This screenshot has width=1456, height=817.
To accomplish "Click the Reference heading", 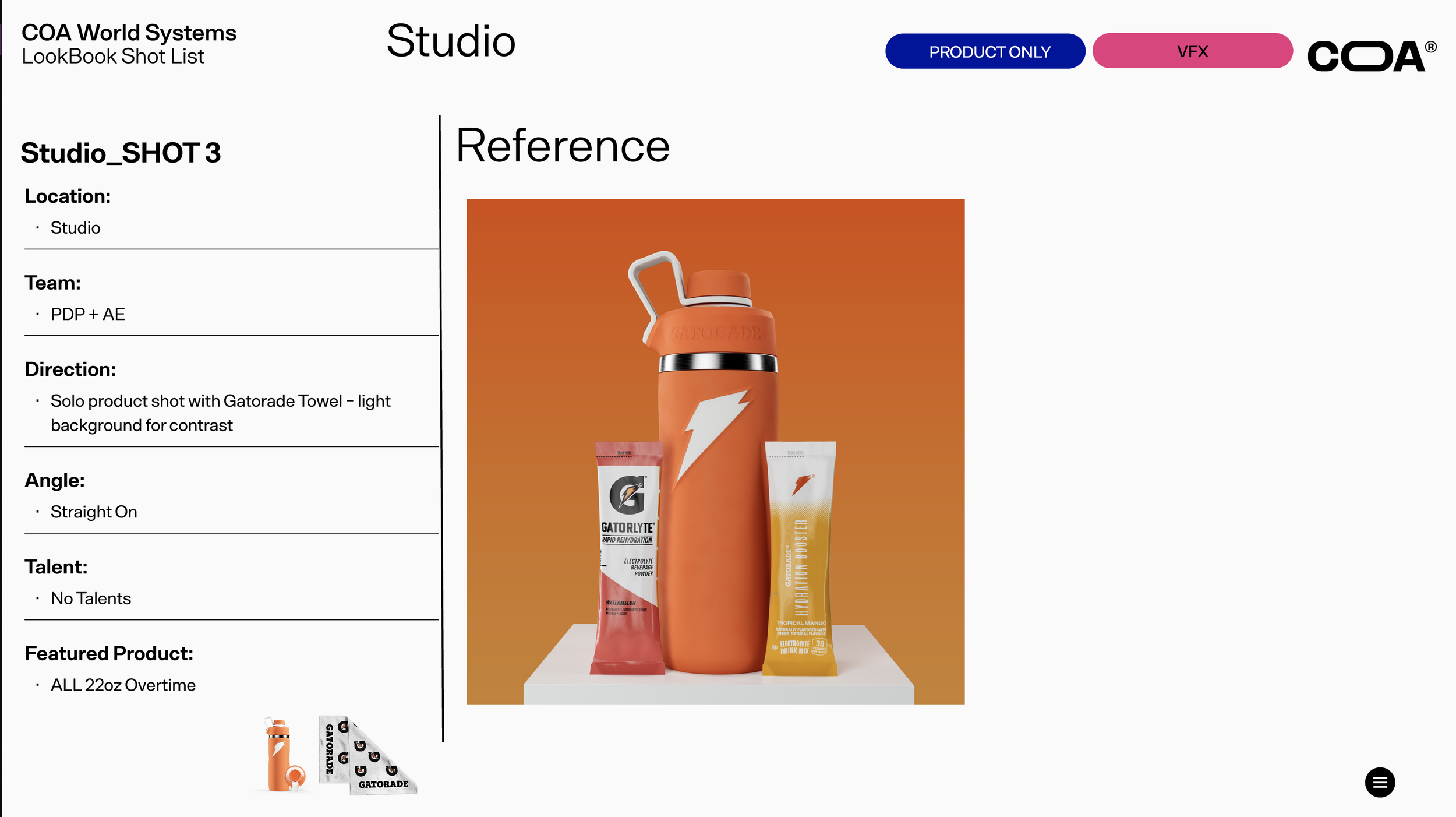I will (x=563, y=146).
